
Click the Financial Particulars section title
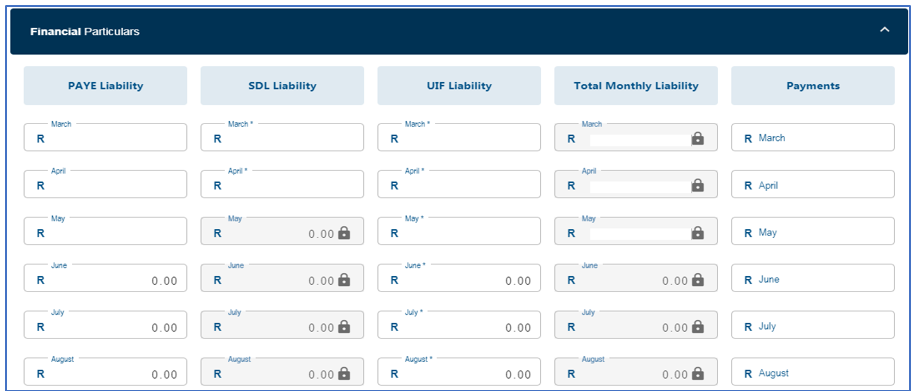pyautogui.click(x=84, y=31)
